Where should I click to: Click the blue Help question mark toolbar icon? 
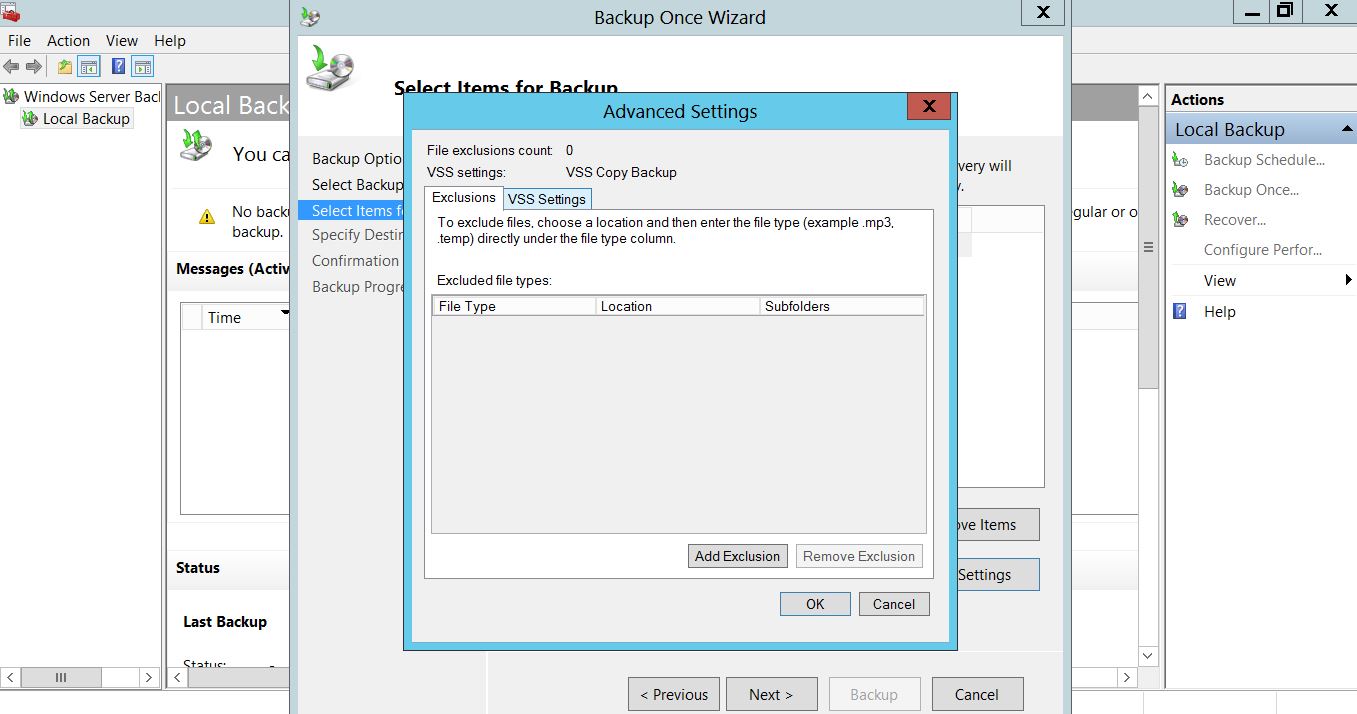point(119,67)
